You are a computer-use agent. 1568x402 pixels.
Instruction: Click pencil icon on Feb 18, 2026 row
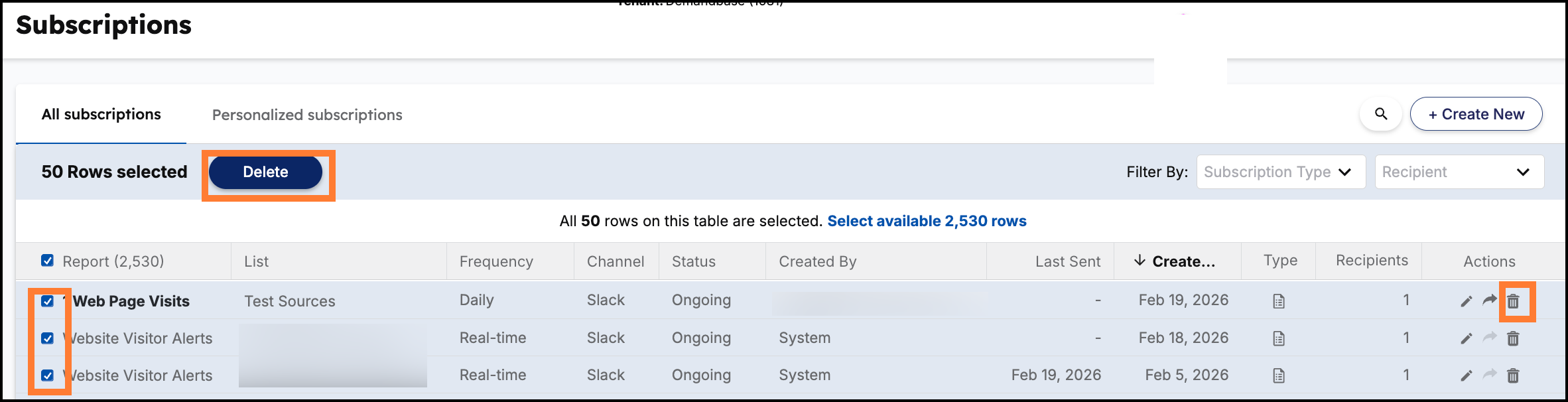[x=1466, y=338]
